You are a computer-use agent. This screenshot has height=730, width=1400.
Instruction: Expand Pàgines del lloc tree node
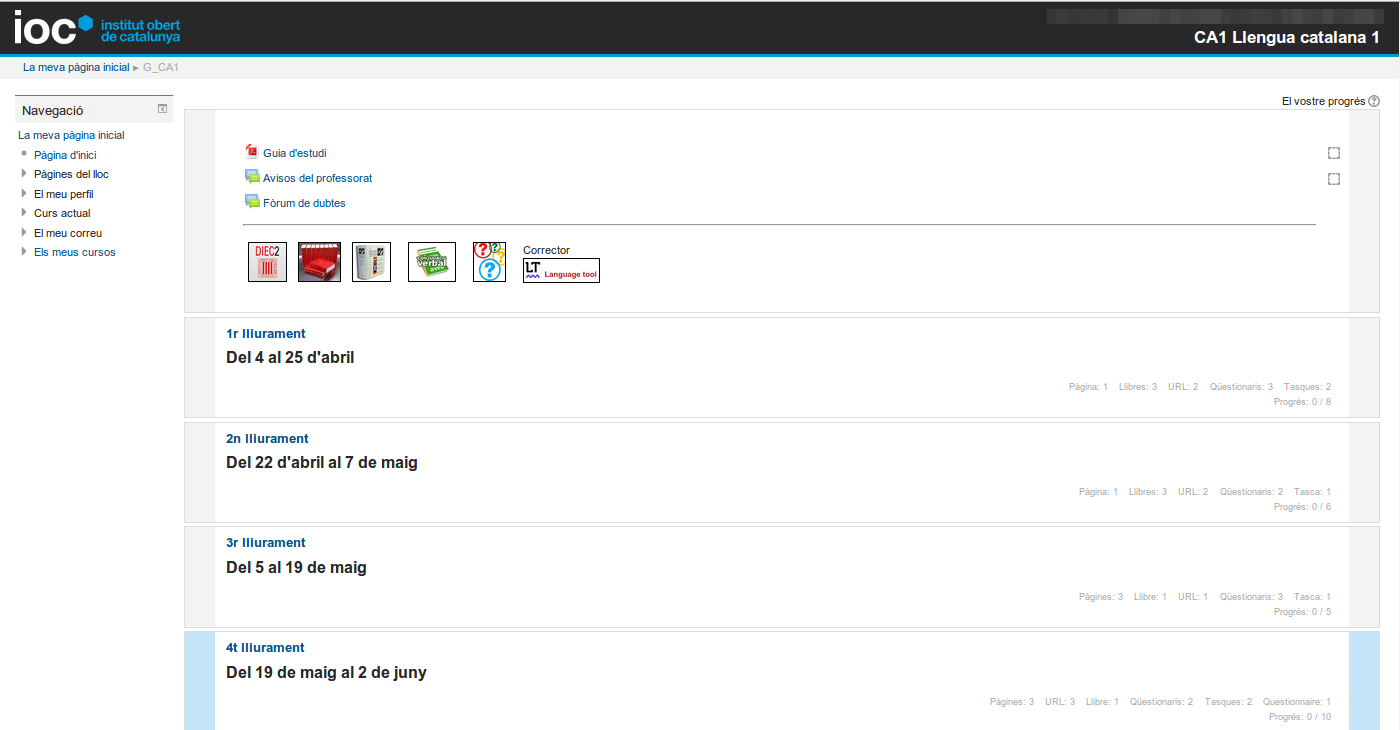[x=24, y=174]
